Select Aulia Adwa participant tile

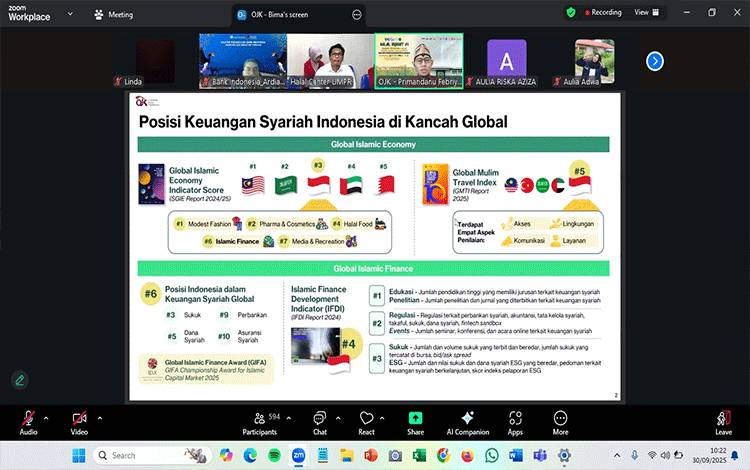pos(594,61)
